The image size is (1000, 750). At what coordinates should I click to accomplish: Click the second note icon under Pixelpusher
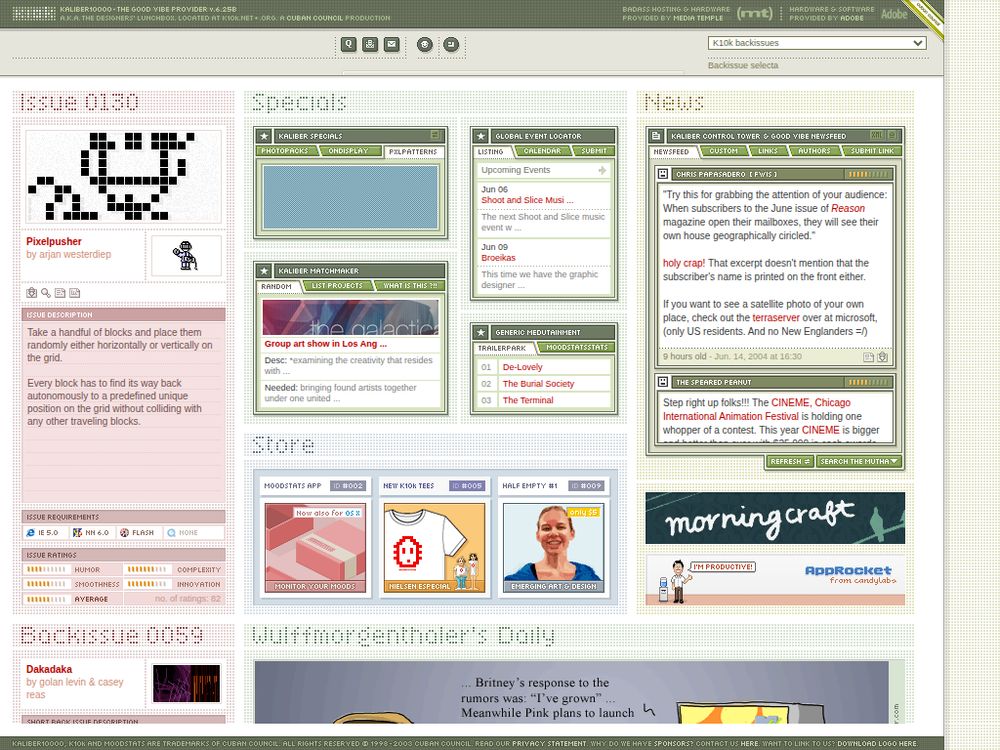pos(75,293)
